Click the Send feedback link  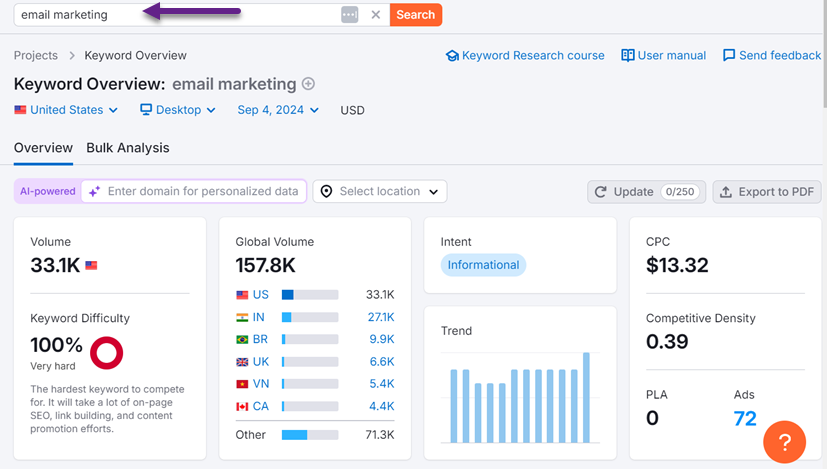[771, 56]
